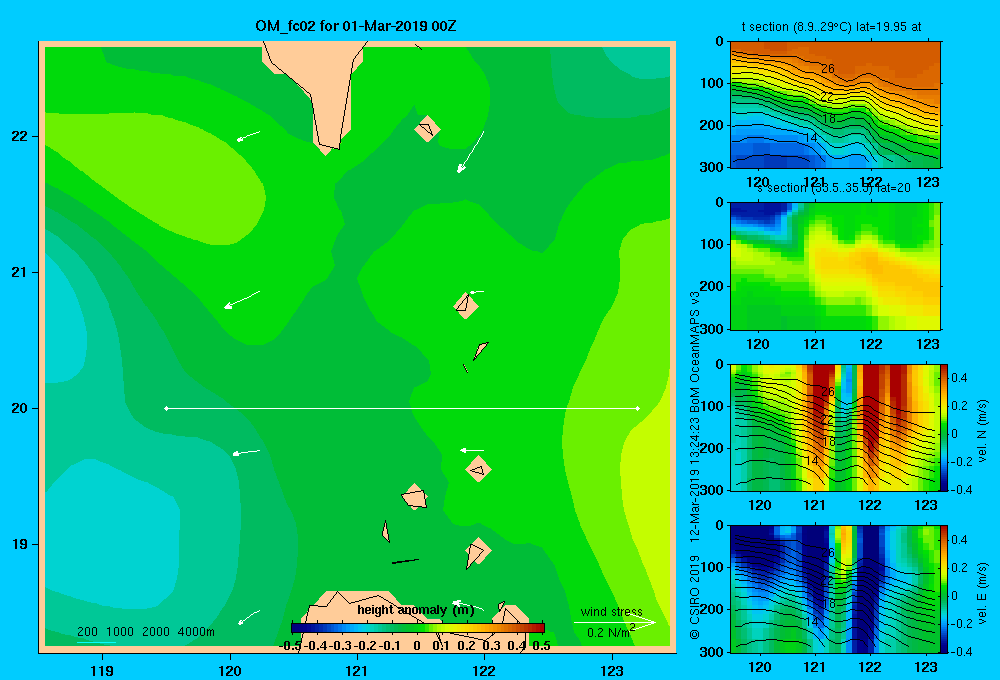
Task: Click the 18 isotherm label in temperature section
Action: click(x=828, y=119)
